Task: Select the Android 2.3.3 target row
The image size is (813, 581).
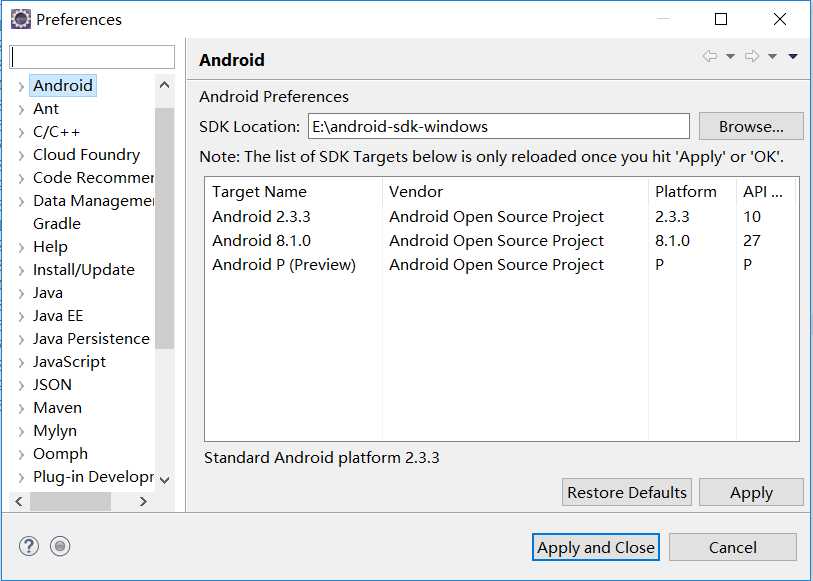Action: (501, 216)
